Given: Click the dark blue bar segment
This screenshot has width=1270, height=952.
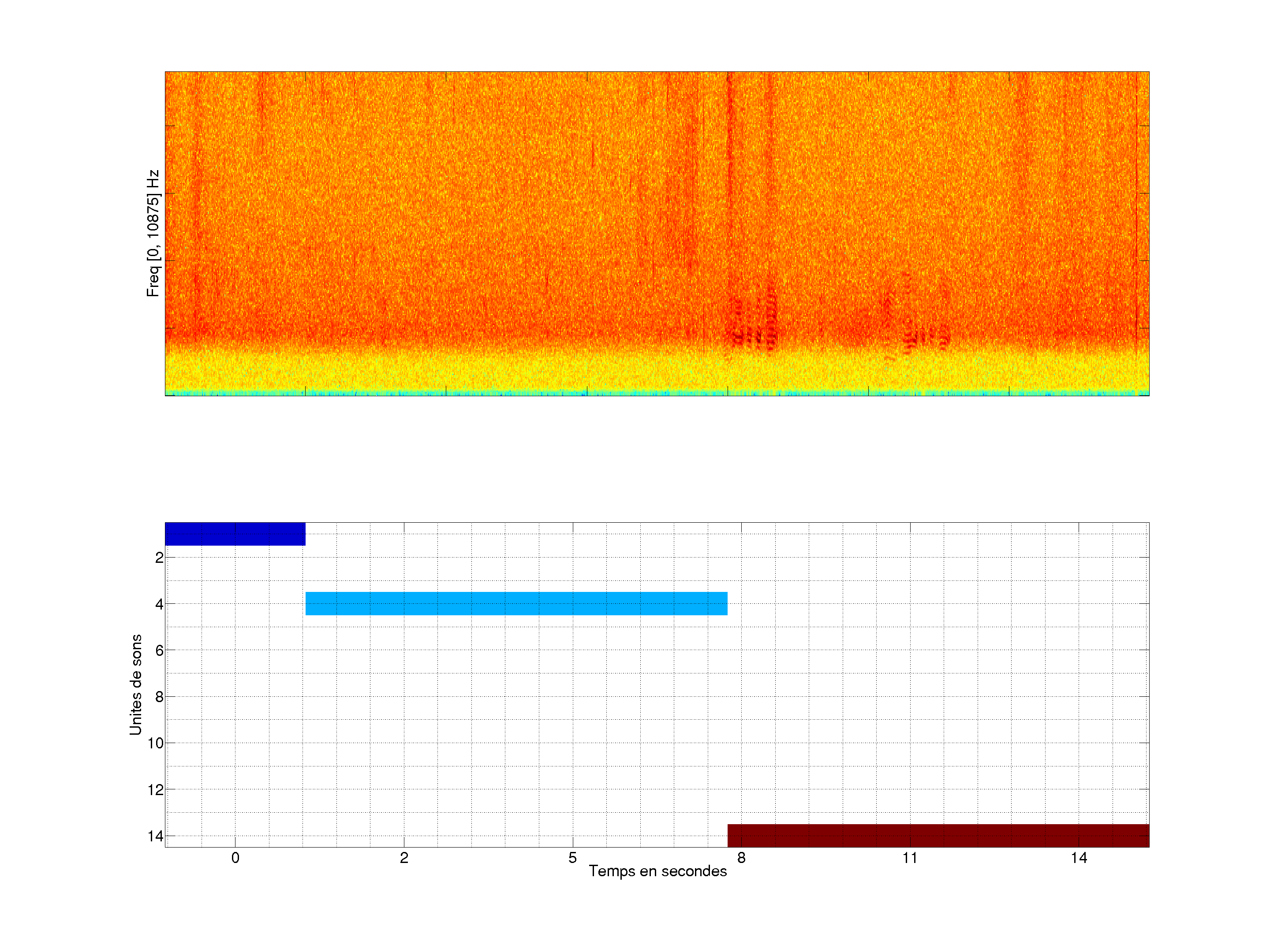Looking at the screenshot, I should tap(235, 534).
